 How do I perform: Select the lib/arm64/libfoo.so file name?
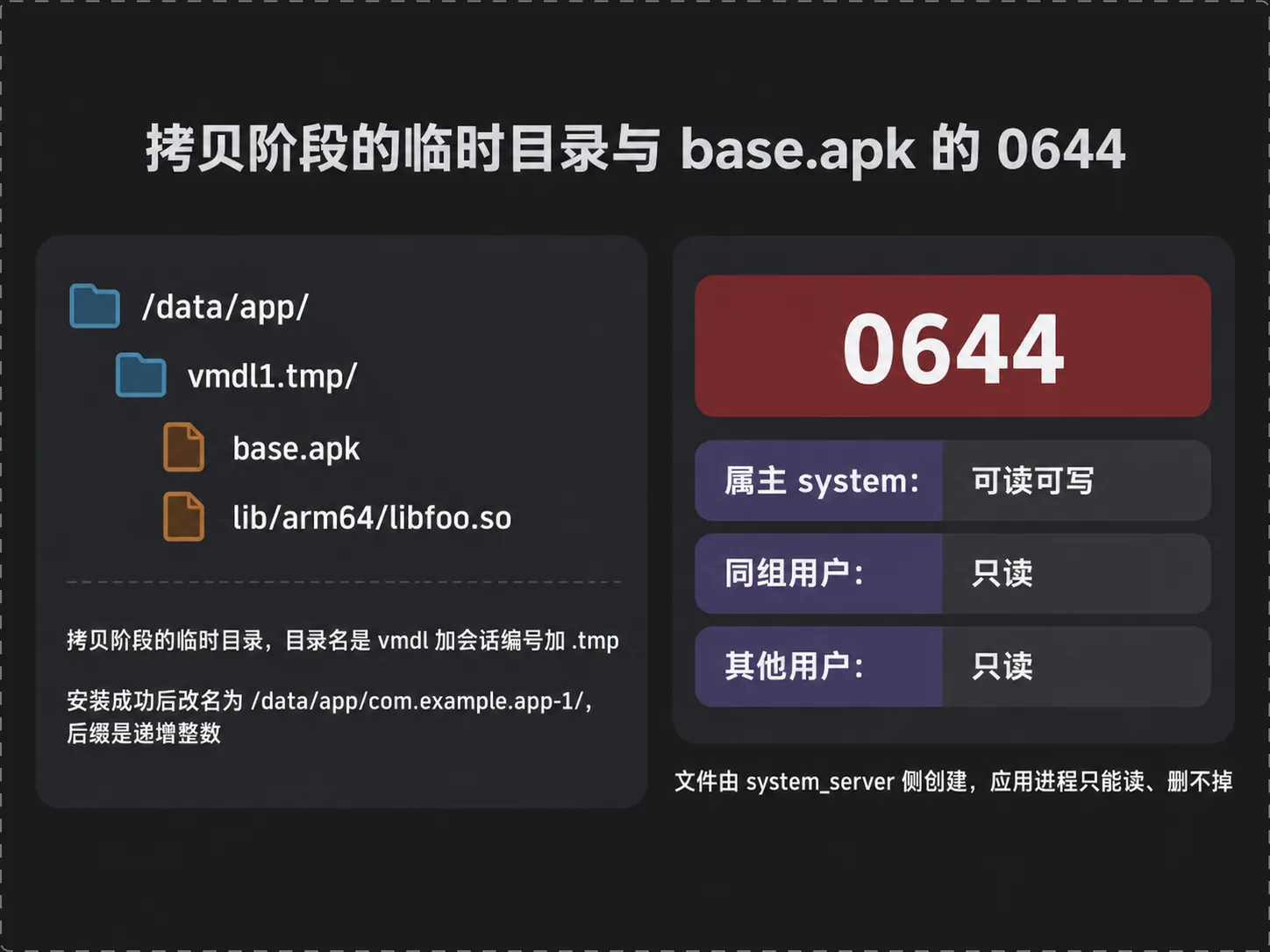click(372, 517)
